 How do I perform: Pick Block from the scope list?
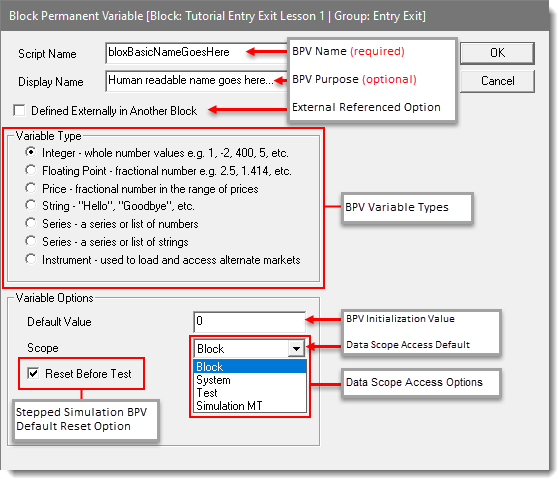(x=250, y=367)
